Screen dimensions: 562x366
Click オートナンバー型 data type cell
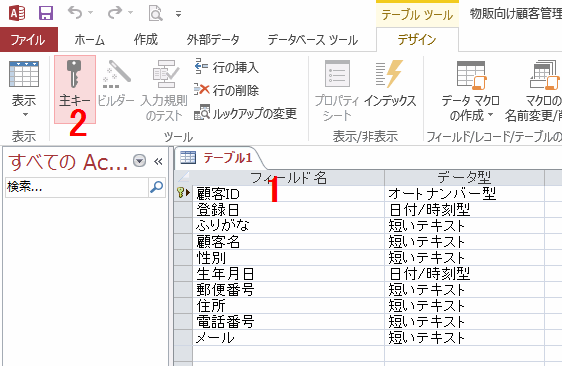click(x=465, y=194)
